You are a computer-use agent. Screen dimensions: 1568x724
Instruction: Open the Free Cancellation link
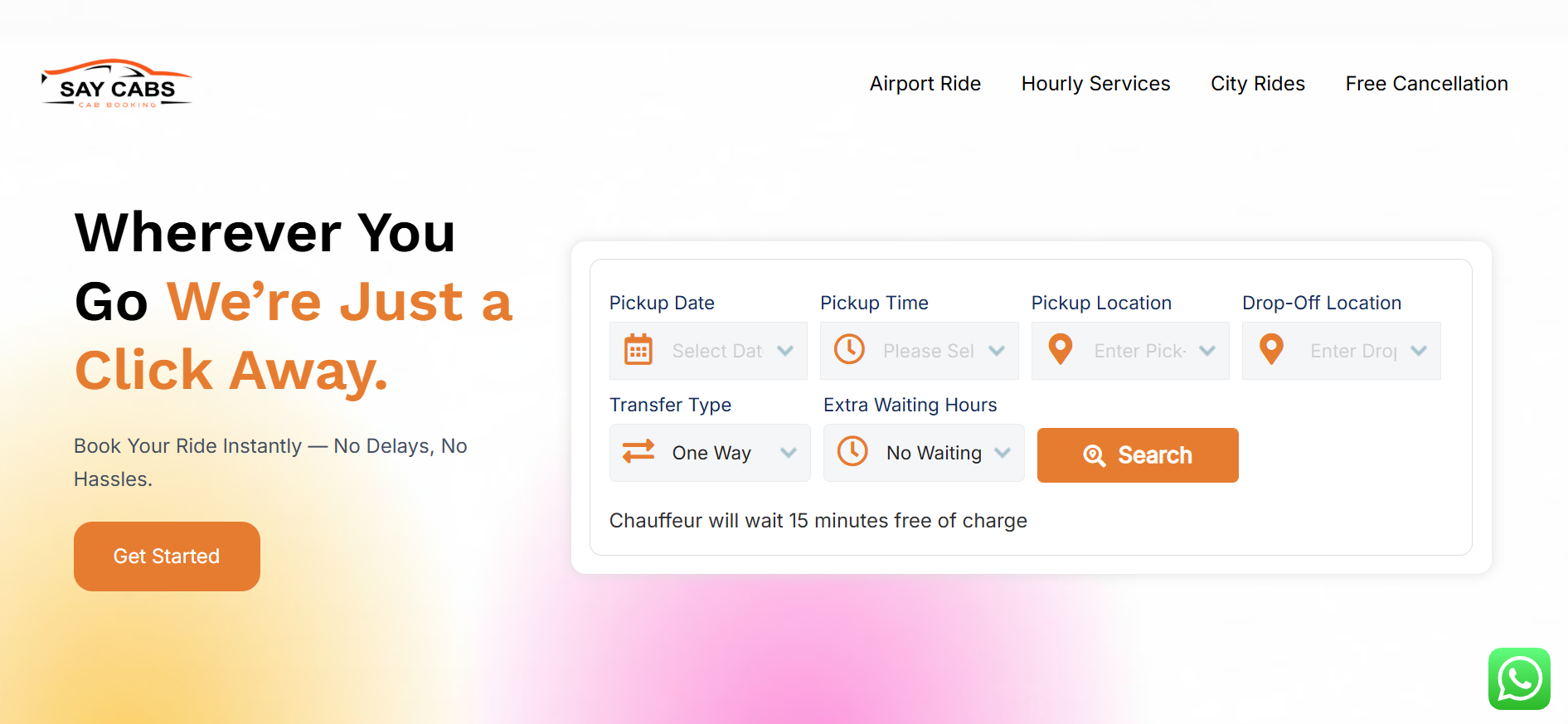pos(1426,84)
